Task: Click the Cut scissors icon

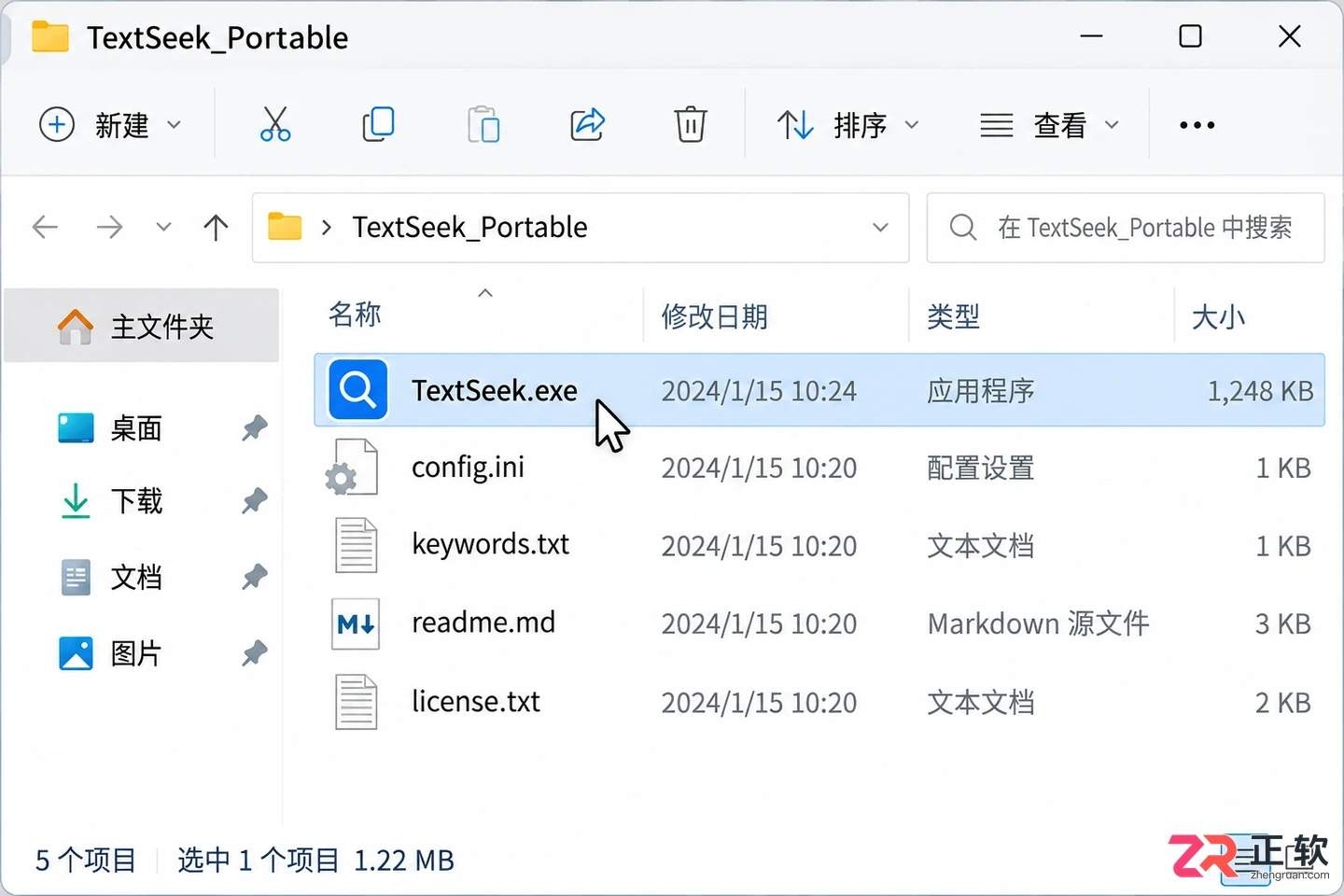Action: point(275,124)
